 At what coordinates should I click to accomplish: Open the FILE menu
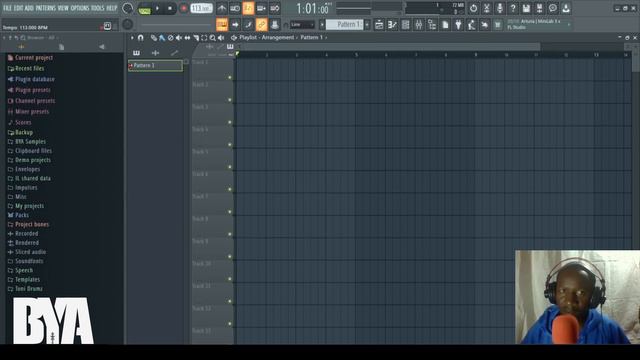7,8
